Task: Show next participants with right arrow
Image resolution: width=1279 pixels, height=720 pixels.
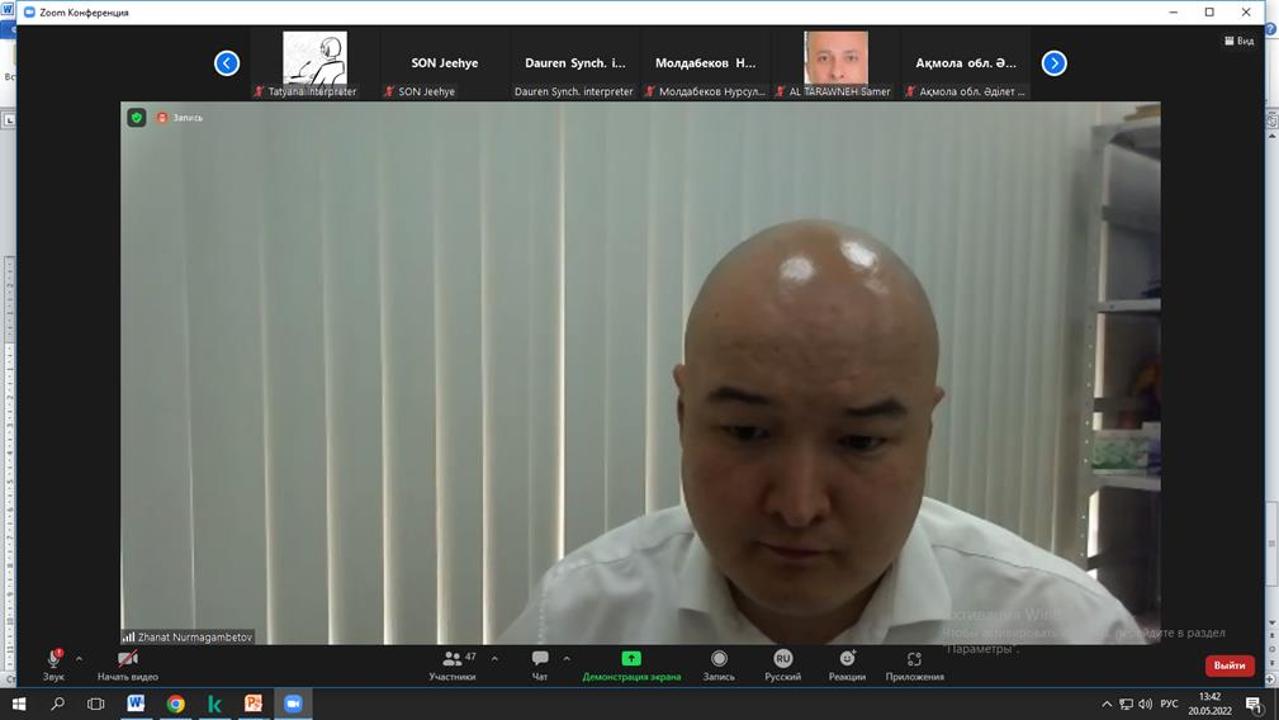Action: click(1054, 63)
